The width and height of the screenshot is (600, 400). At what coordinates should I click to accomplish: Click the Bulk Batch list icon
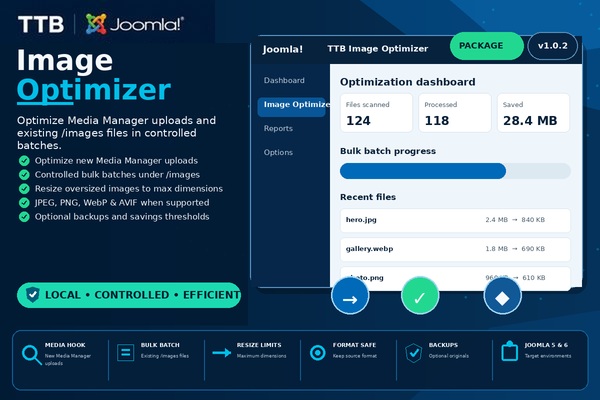[x=126, y=352]
